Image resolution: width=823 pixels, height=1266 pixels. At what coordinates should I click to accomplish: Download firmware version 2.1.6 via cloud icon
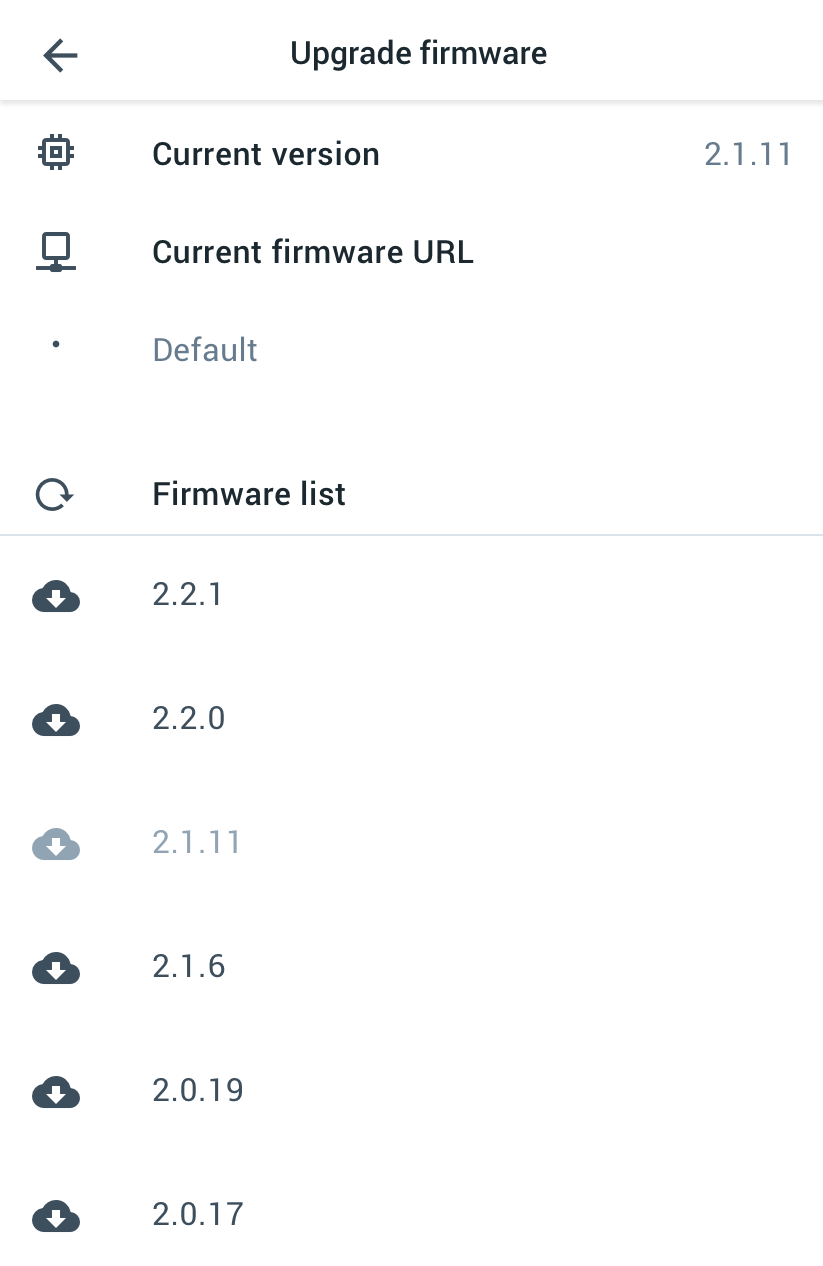(56, 968)
